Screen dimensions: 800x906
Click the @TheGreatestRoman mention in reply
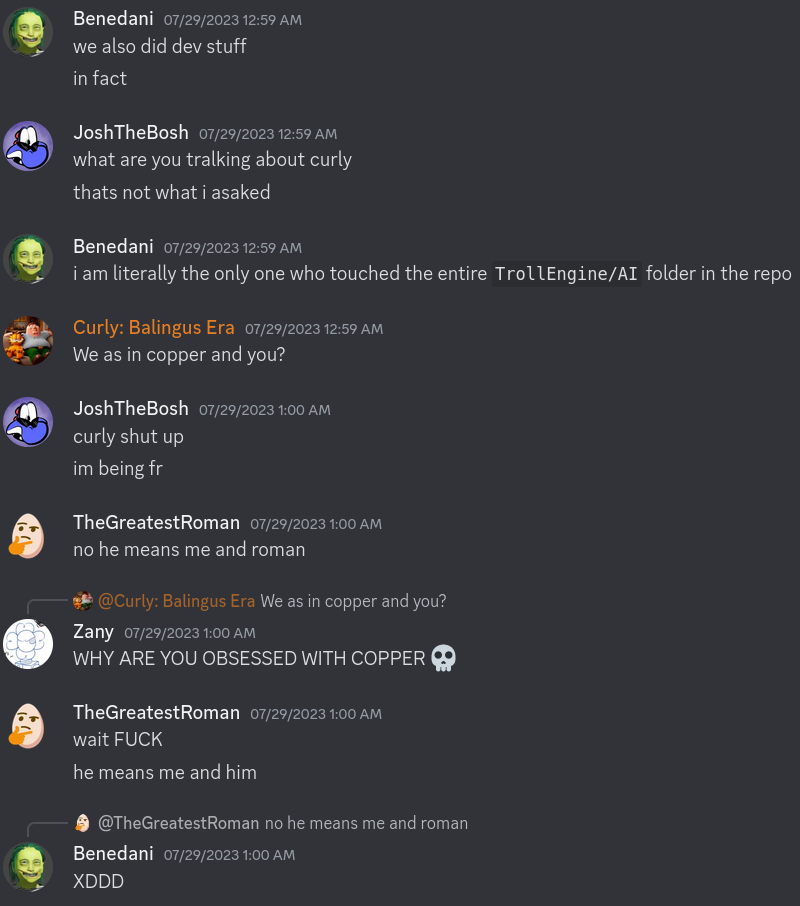click(x=178, y=823)
